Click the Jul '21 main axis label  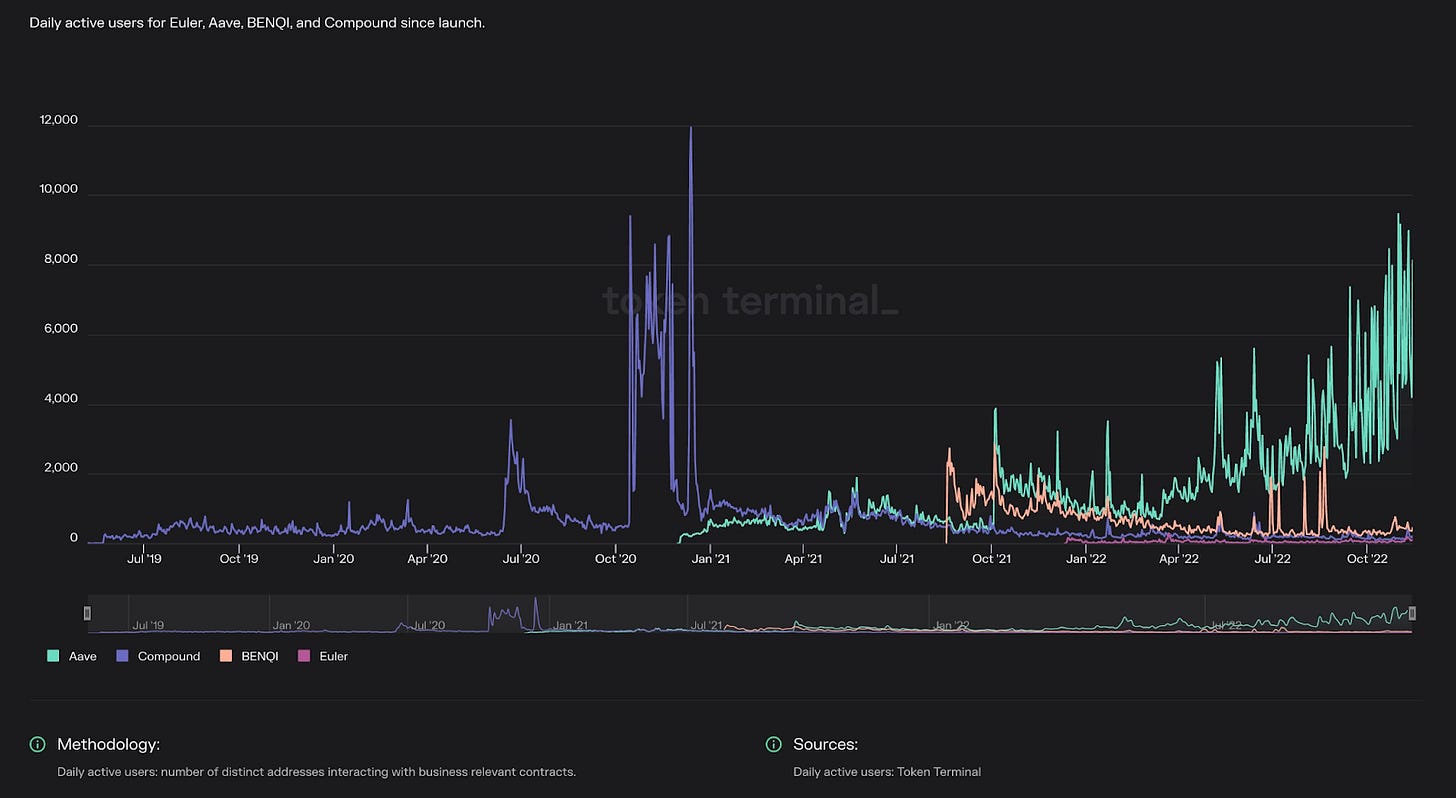897,559
